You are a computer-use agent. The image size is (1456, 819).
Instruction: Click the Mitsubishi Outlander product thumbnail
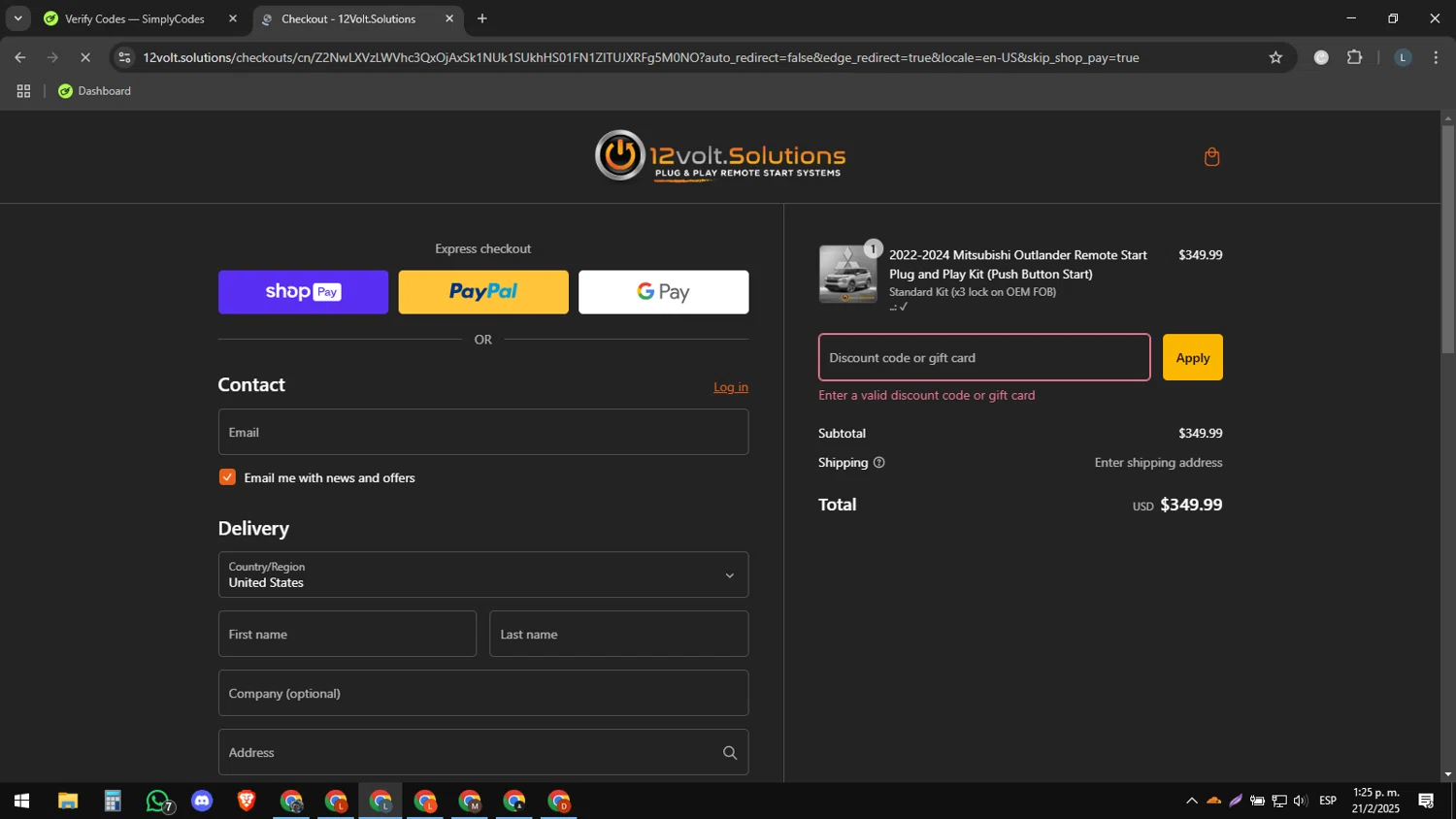(x=847, y=274)
